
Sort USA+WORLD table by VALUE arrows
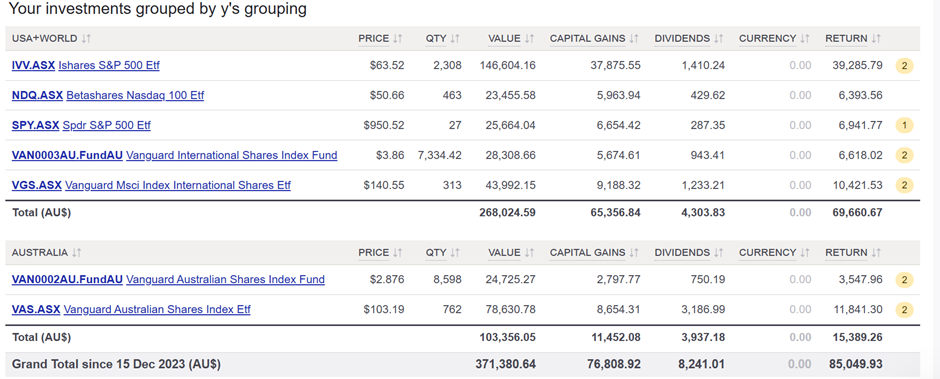pos(529,38)
